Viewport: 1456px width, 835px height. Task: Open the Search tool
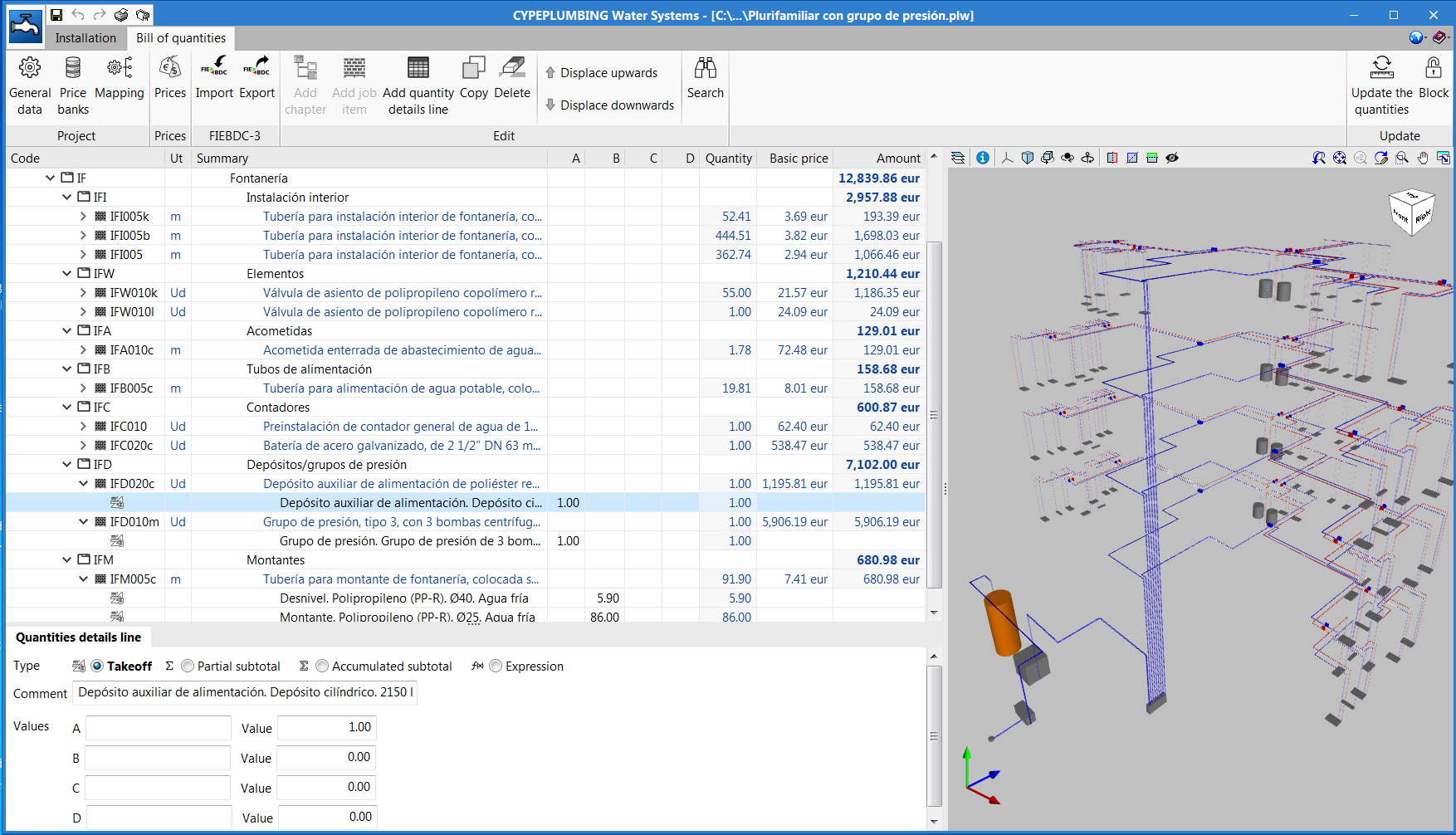click(705, 83)
